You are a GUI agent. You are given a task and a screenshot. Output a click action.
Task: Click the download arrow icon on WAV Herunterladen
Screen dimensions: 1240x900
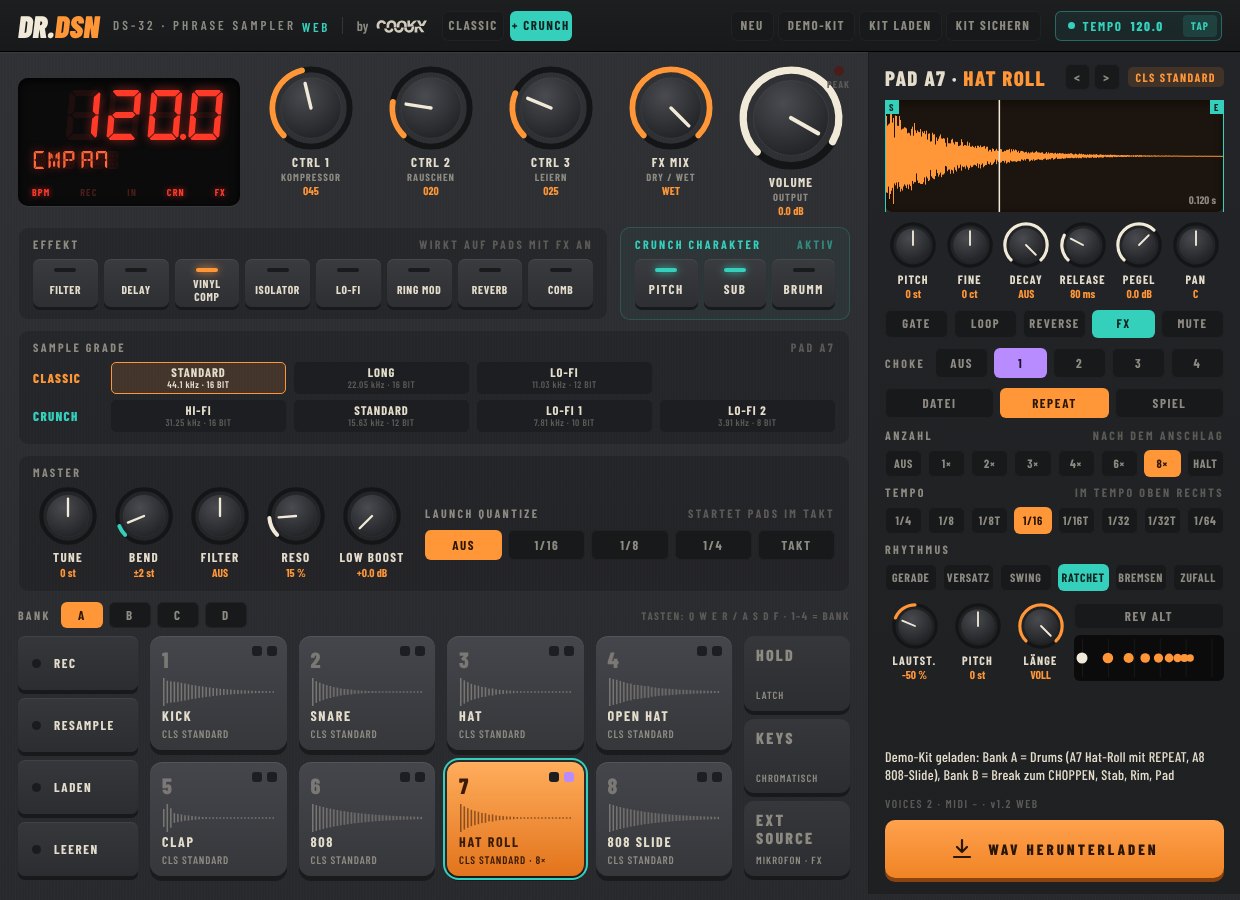click(962, 849)
